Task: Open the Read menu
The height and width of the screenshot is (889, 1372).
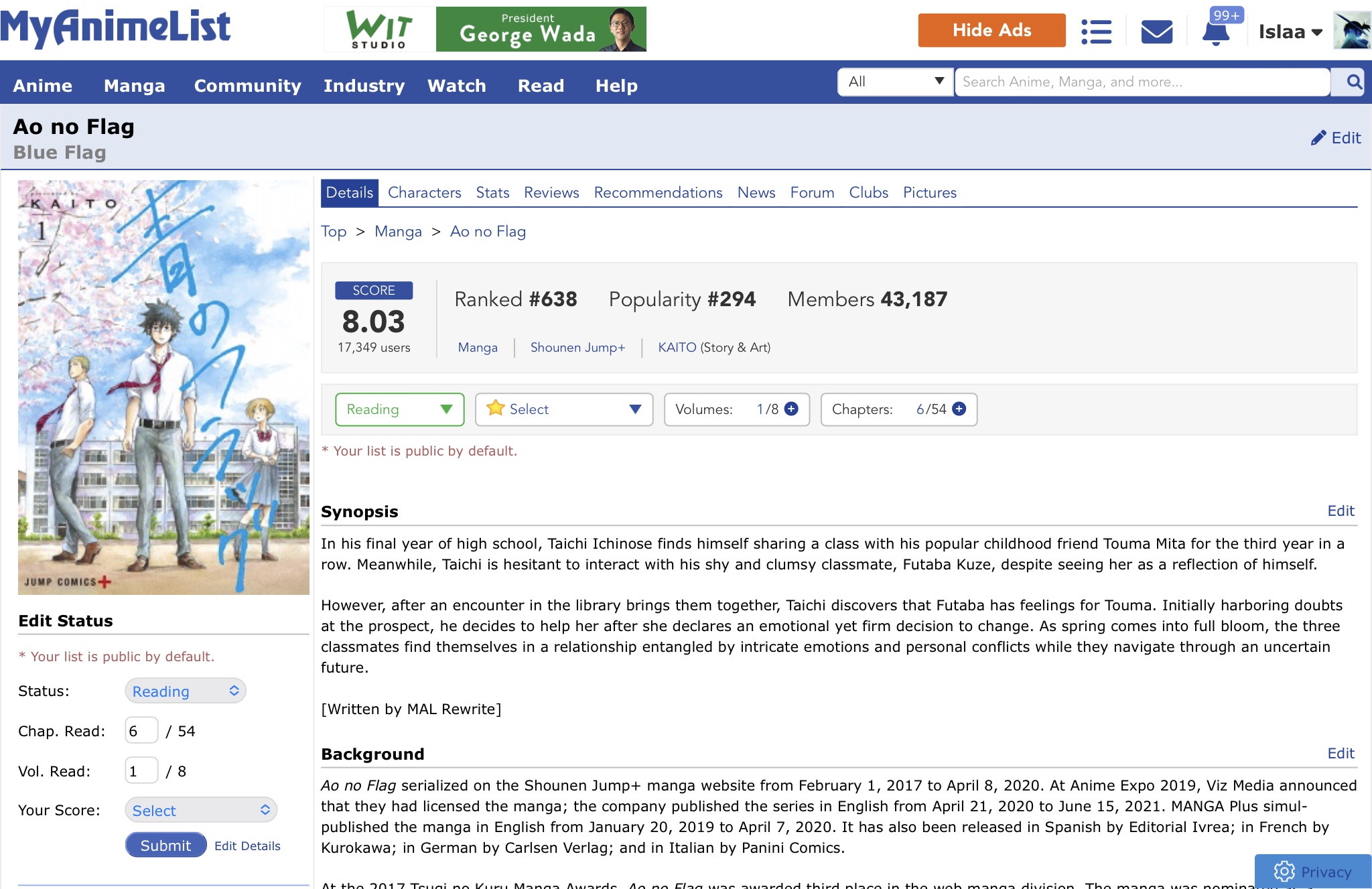Action: coord(541,86)
